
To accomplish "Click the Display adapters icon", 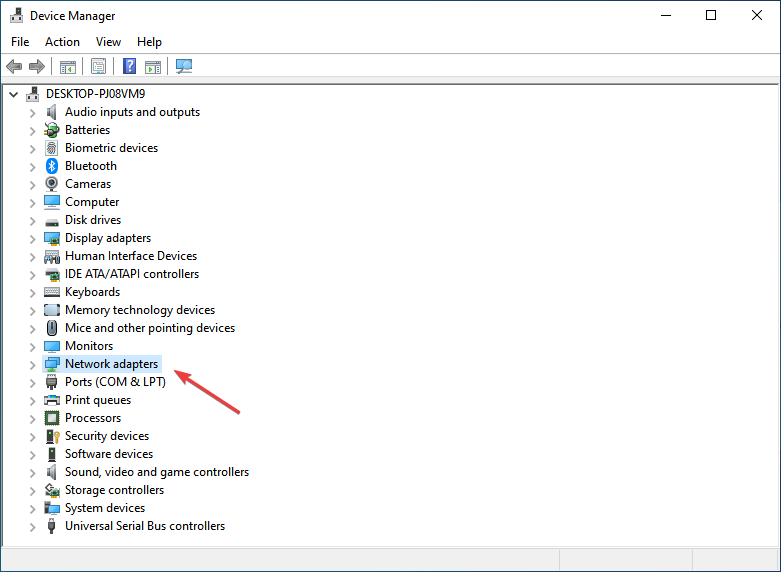I will pos(52,238).
